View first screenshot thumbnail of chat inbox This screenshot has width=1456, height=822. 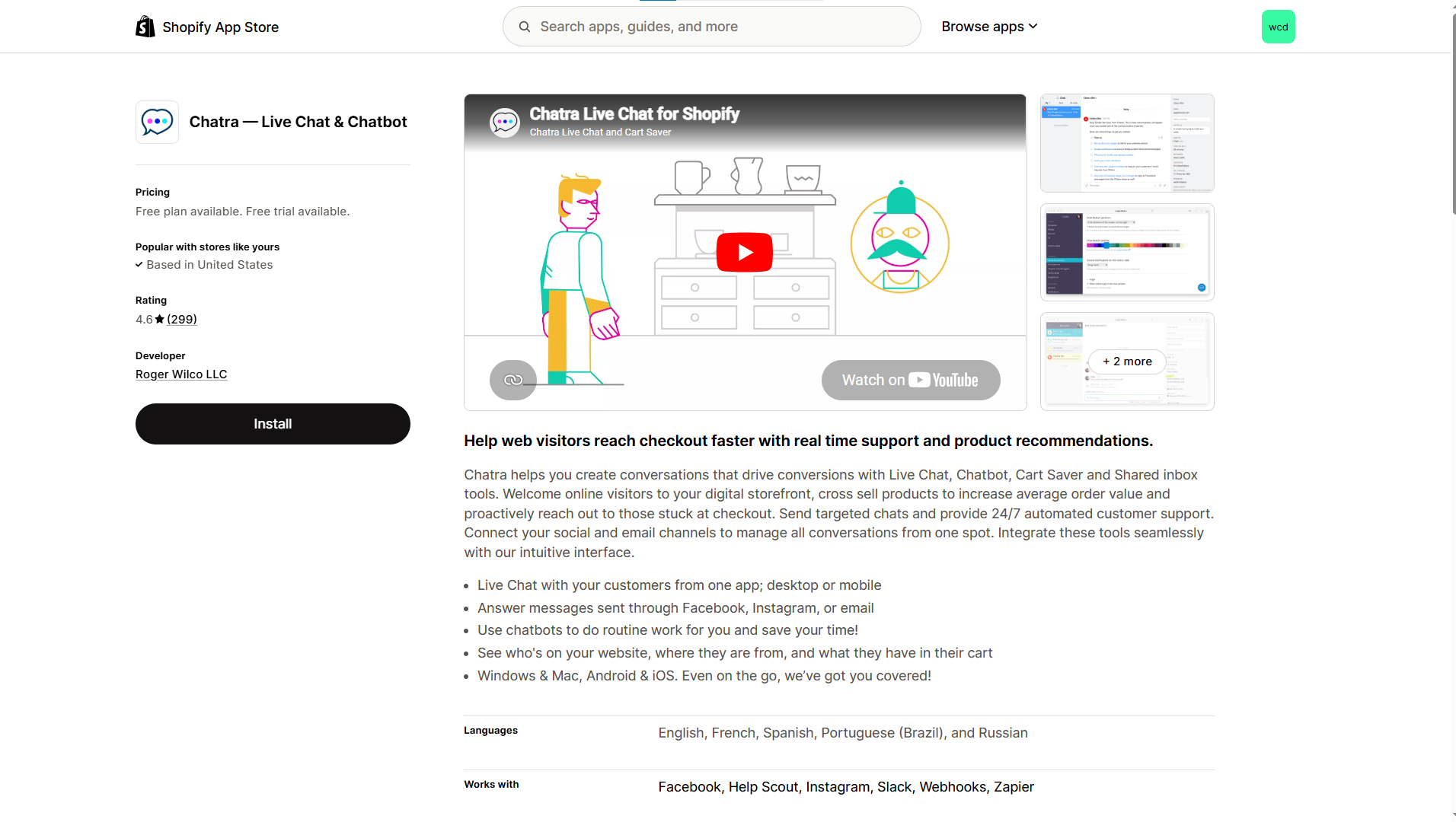[1127, 143]
